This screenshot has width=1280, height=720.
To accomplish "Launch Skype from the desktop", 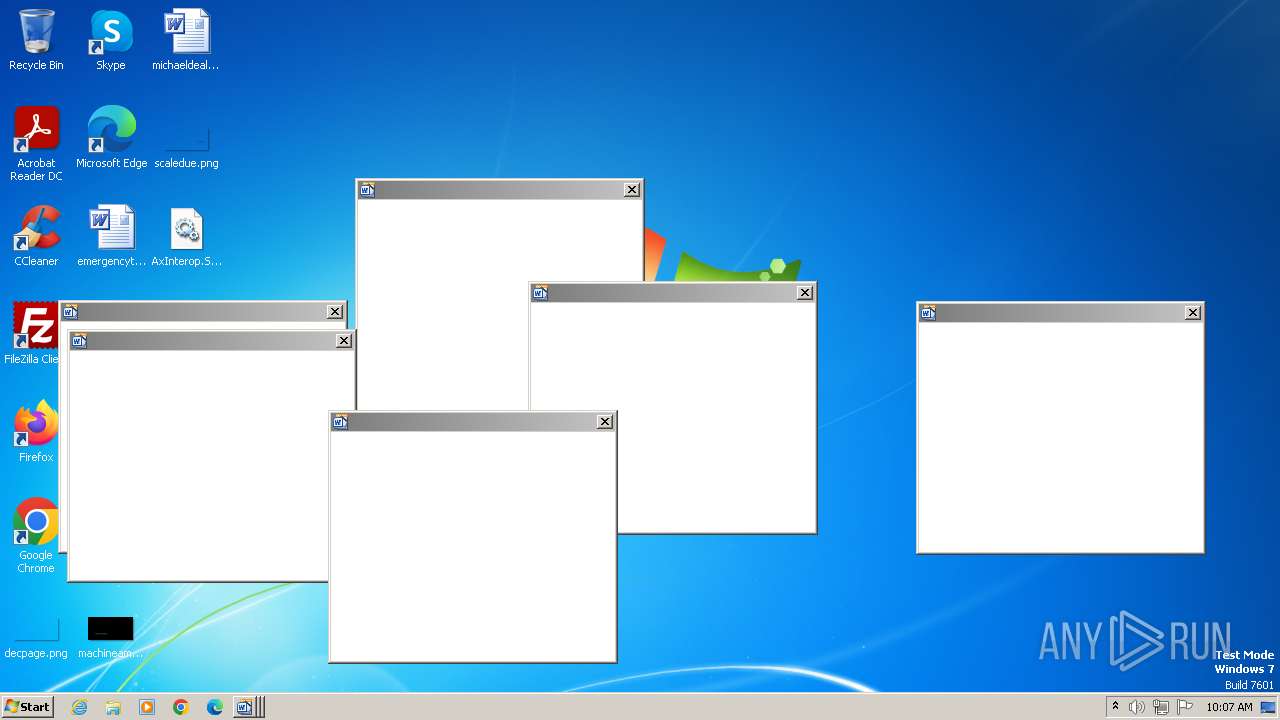I will point(110,40).
